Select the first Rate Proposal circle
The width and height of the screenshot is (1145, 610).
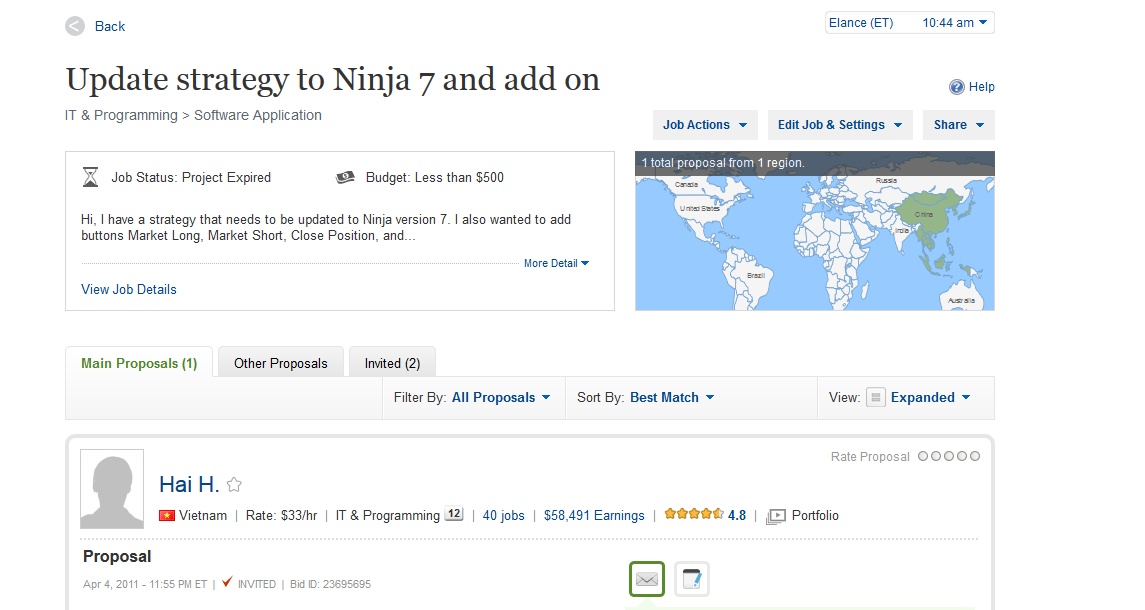(923, 456)
